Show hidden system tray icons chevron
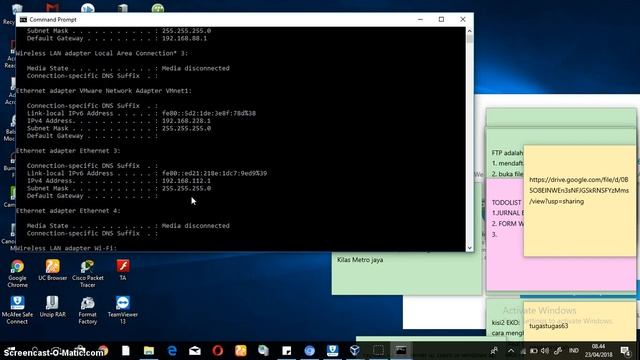Screen dimensions: 640x360 511,351
